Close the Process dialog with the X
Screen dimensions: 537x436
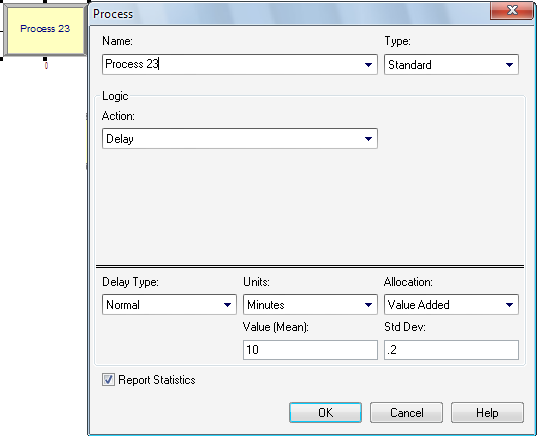click(512, 10)
